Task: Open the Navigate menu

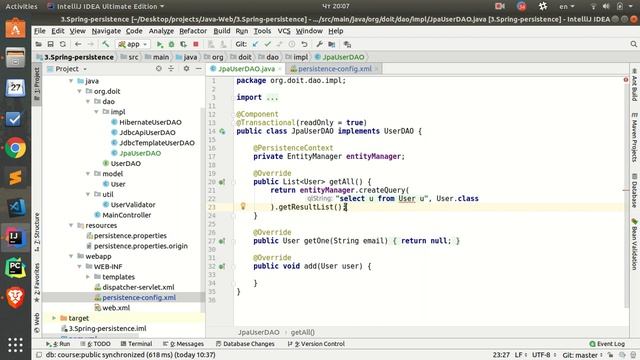Action: pos(106,31)
